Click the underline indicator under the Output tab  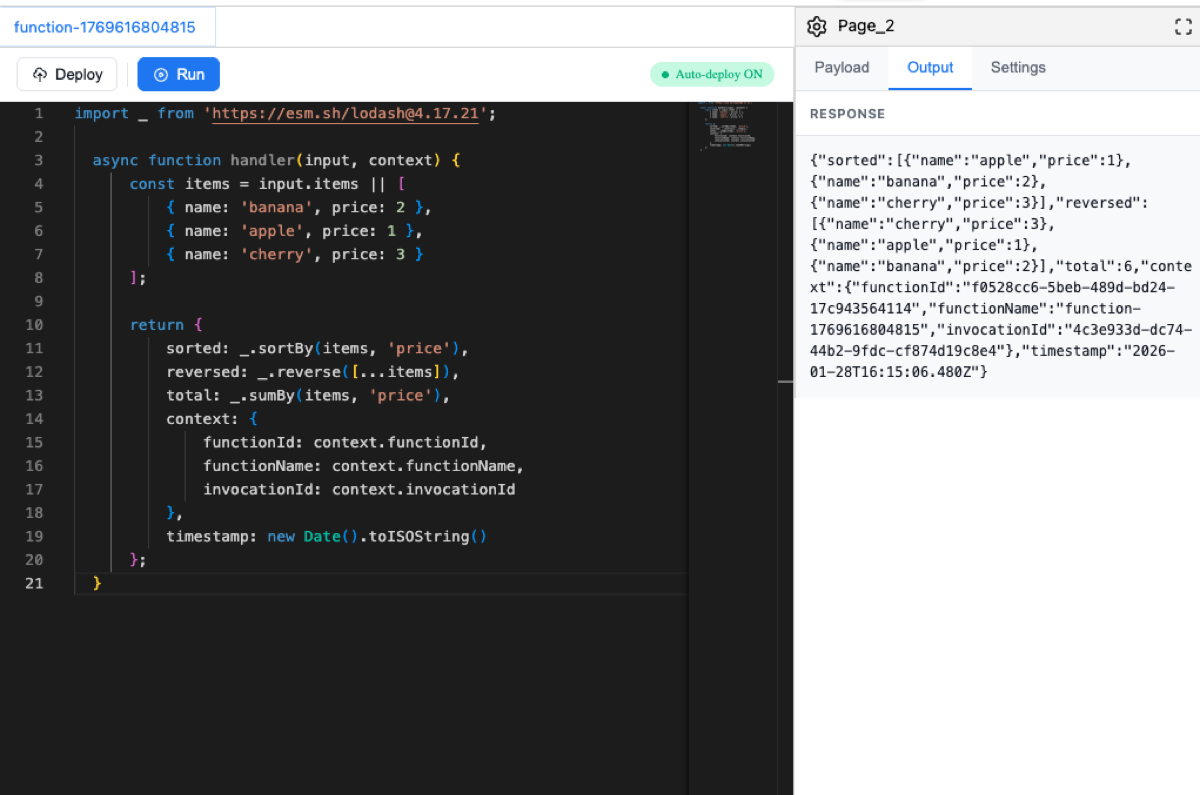pyautogui.click(x=929, y=89)
